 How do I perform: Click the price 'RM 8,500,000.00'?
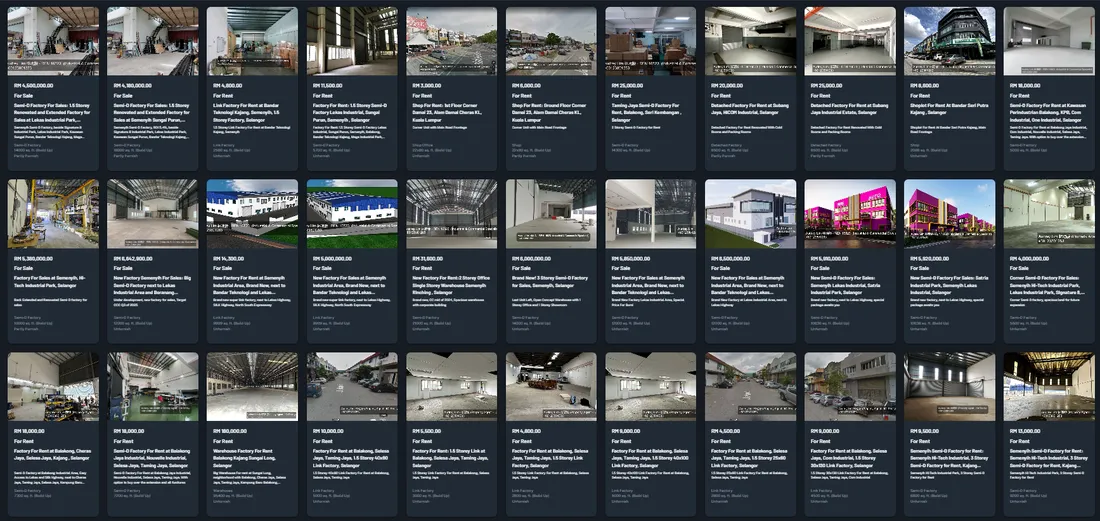pyautogui.click(x=730, y=258)
